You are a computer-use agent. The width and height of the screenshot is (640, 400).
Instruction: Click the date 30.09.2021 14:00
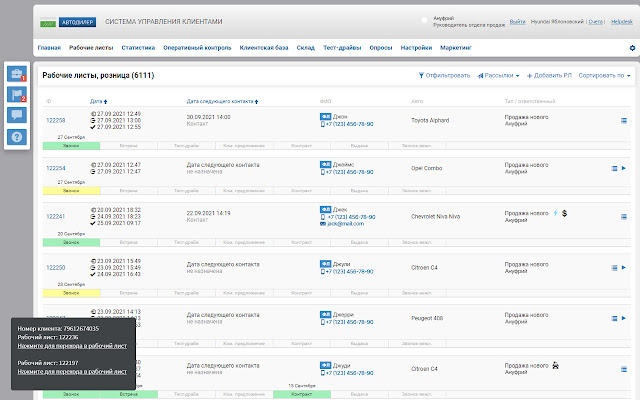[x=209, y=117]
